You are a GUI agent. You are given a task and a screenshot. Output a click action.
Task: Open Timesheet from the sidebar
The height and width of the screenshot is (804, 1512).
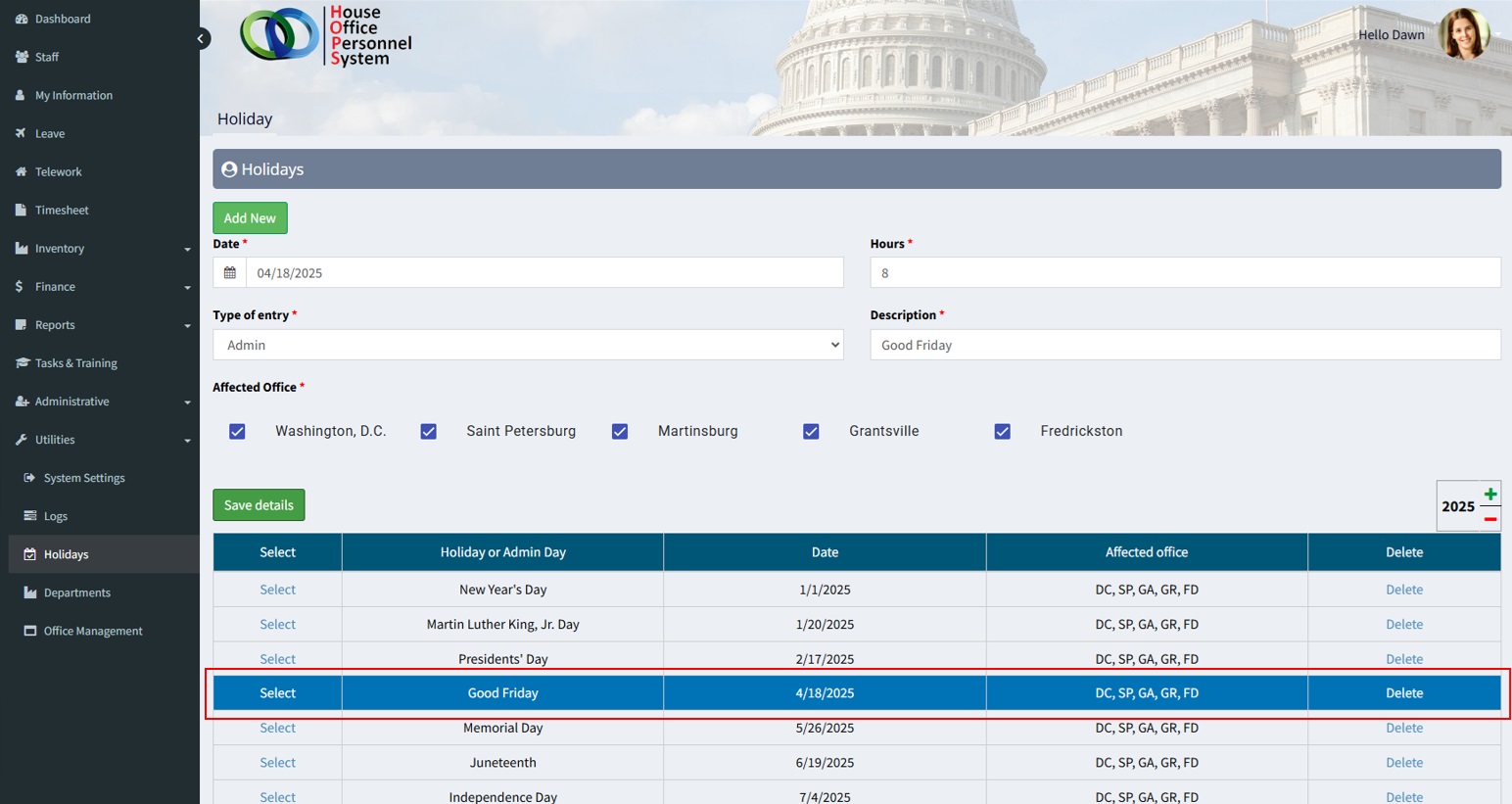[x=62, y=211]
